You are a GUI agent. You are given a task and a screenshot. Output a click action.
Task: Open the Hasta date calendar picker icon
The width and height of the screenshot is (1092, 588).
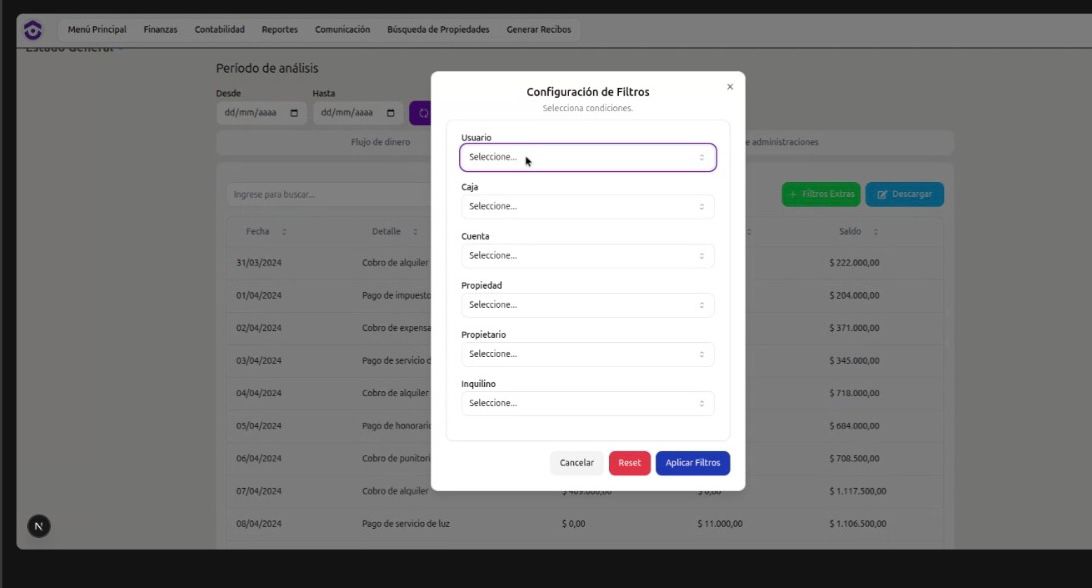390,113
